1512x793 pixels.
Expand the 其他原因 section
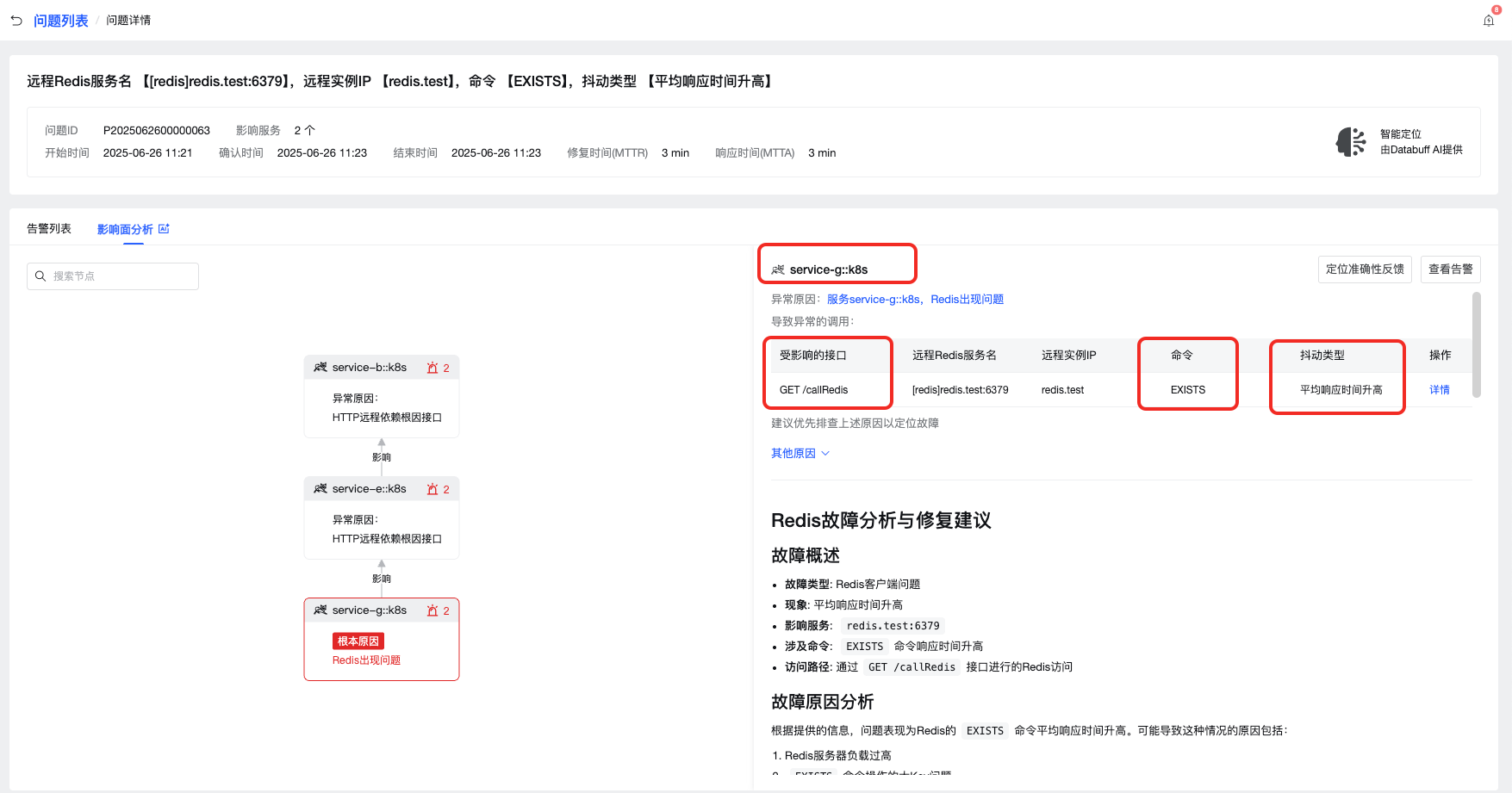click(800, 454)
